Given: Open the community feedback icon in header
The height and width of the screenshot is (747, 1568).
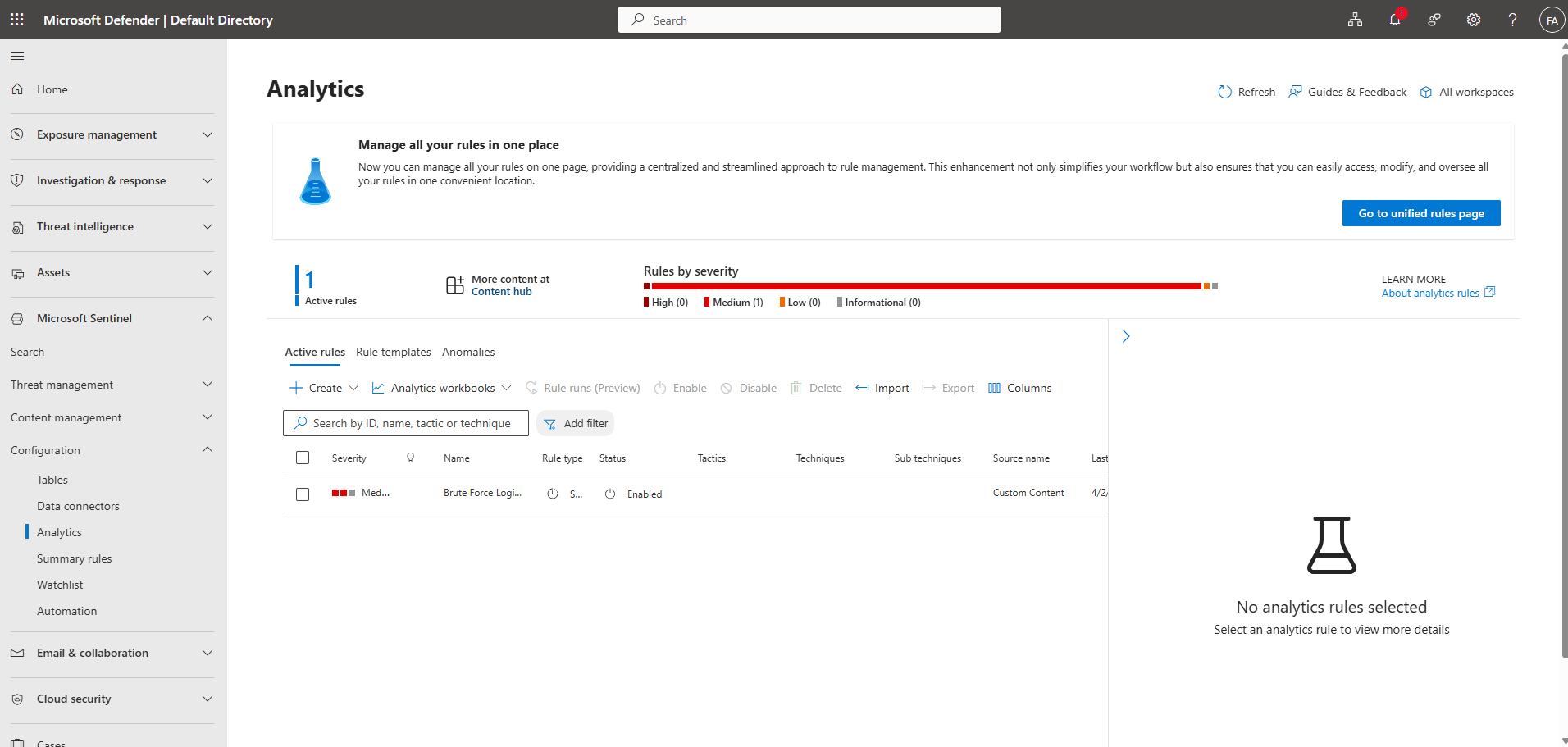Looking at the screenshot, I should click(x=1434, y=20).
